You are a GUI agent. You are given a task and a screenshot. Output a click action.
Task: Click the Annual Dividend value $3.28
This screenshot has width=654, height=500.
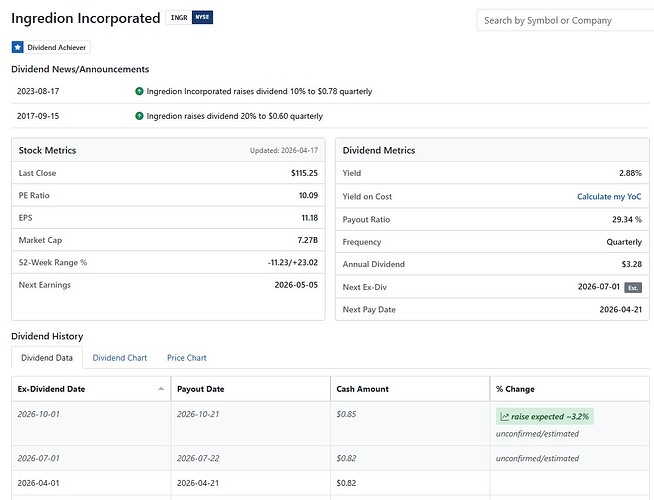631,264
